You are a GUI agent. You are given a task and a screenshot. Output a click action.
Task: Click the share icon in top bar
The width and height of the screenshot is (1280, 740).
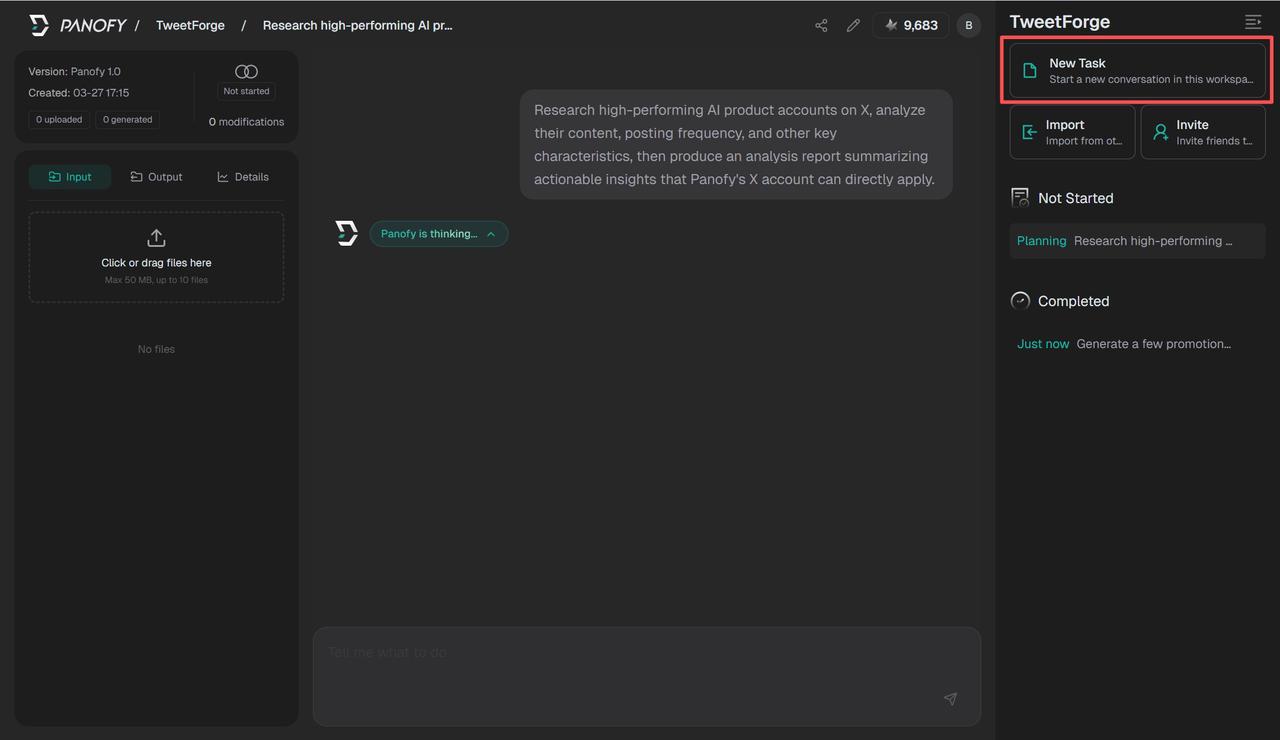tap(821, 25)
